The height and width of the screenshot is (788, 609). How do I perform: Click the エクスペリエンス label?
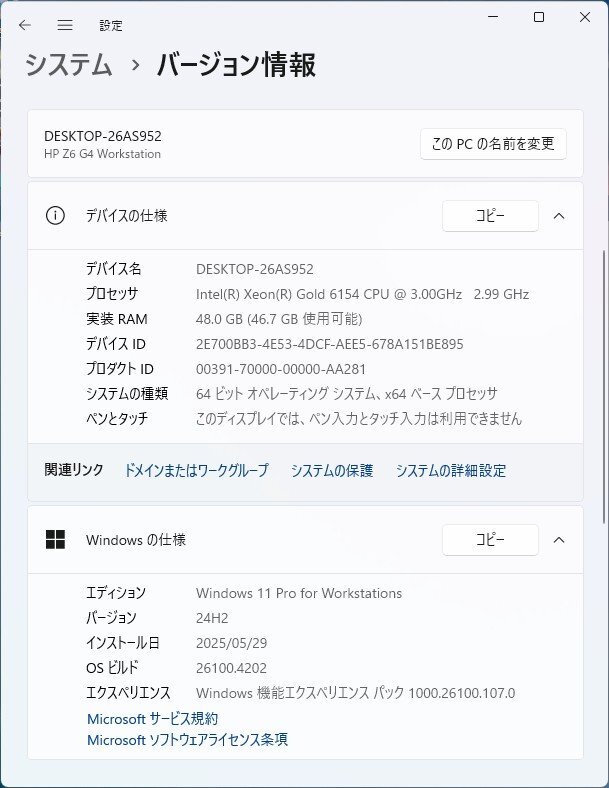point(128,693)
